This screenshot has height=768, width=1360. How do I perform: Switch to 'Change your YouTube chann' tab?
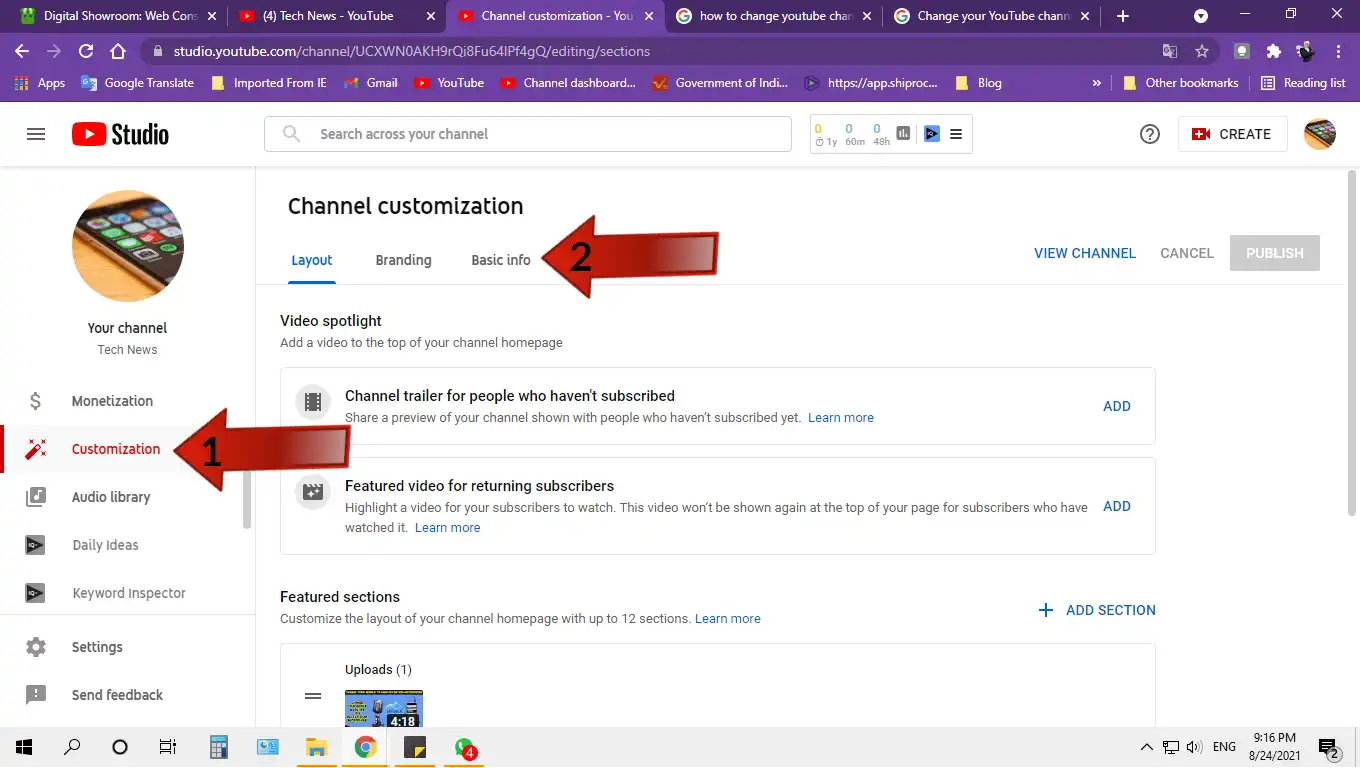tap(991, 16)
